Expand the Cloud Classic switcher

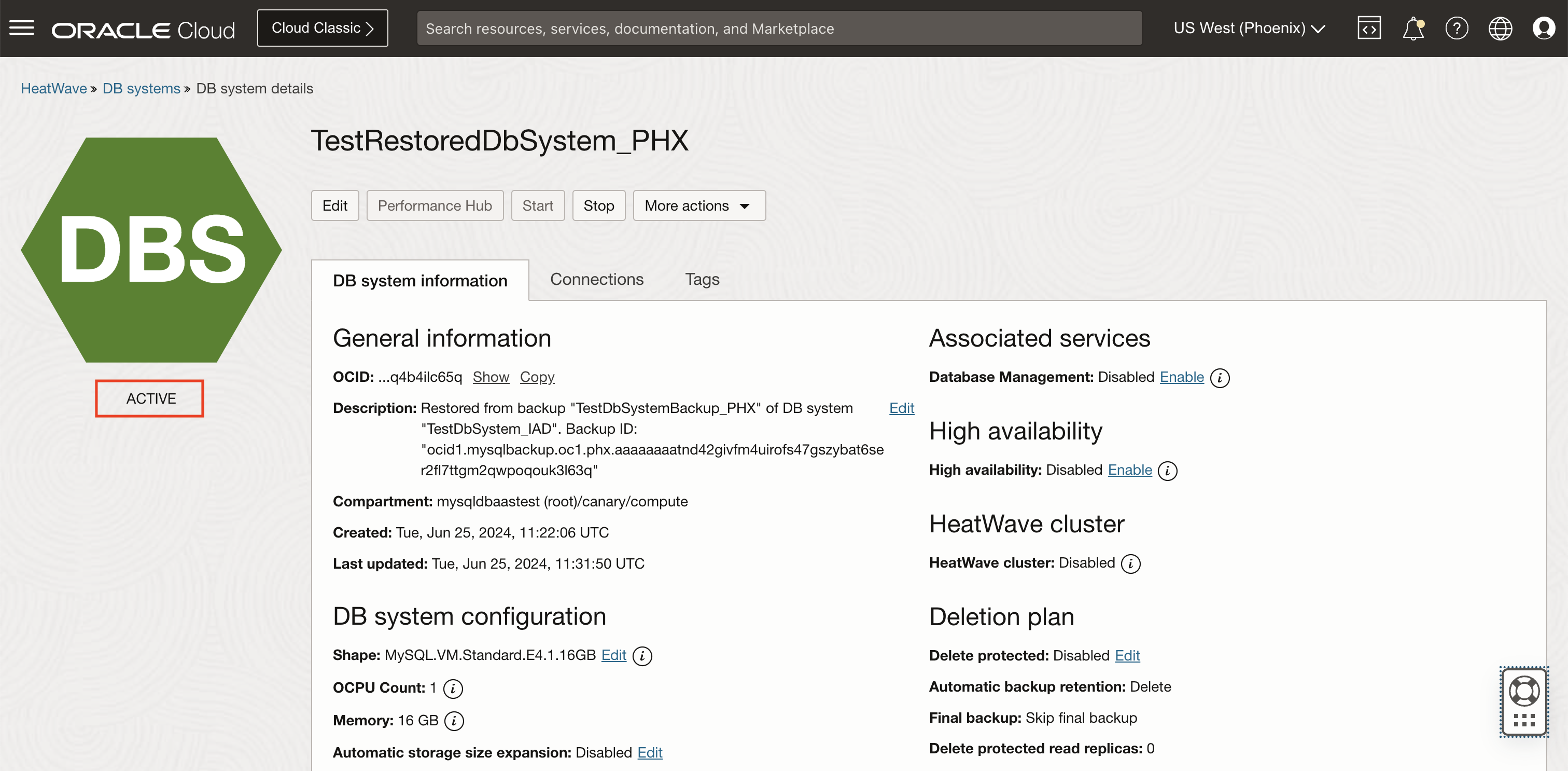click(322, 27)
